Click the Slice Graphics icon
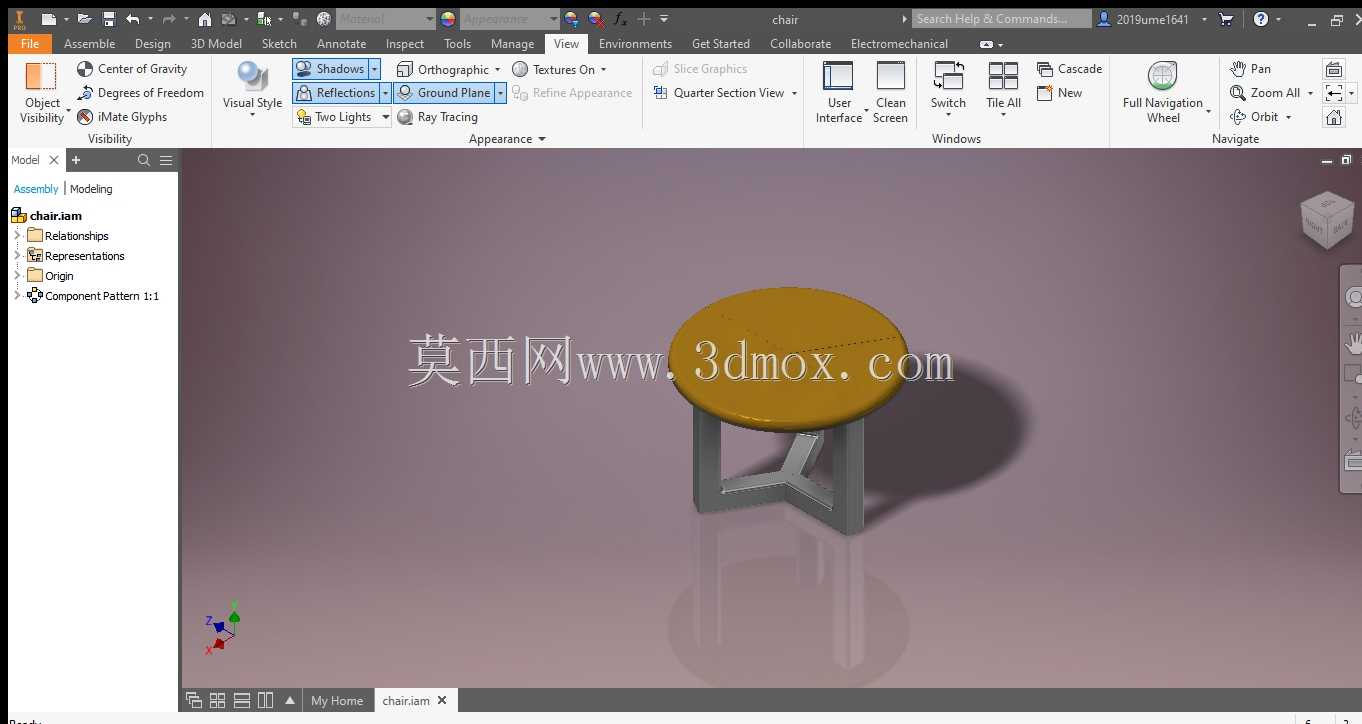Image resolution: width=1362 pixels, height=724 pixels. tap(660, 69)
